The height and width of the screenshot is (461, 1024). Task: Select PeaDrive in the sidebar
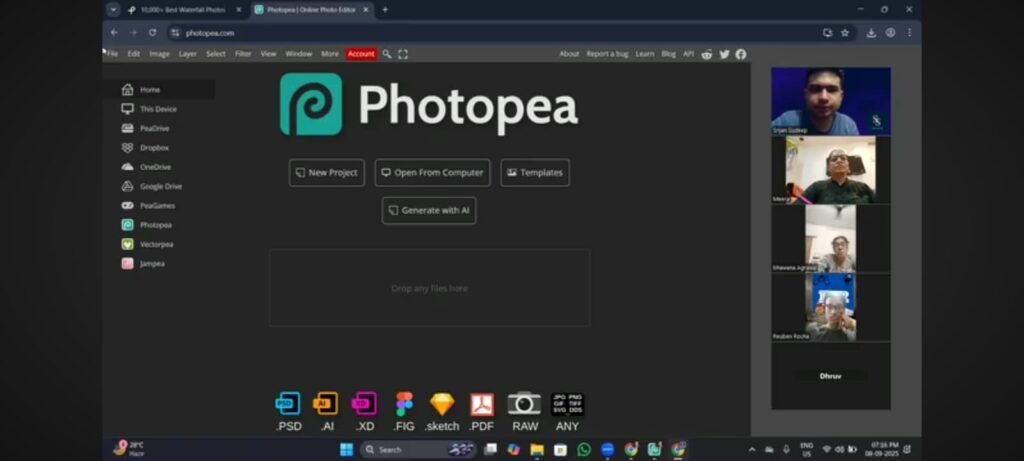click(155, 128)
